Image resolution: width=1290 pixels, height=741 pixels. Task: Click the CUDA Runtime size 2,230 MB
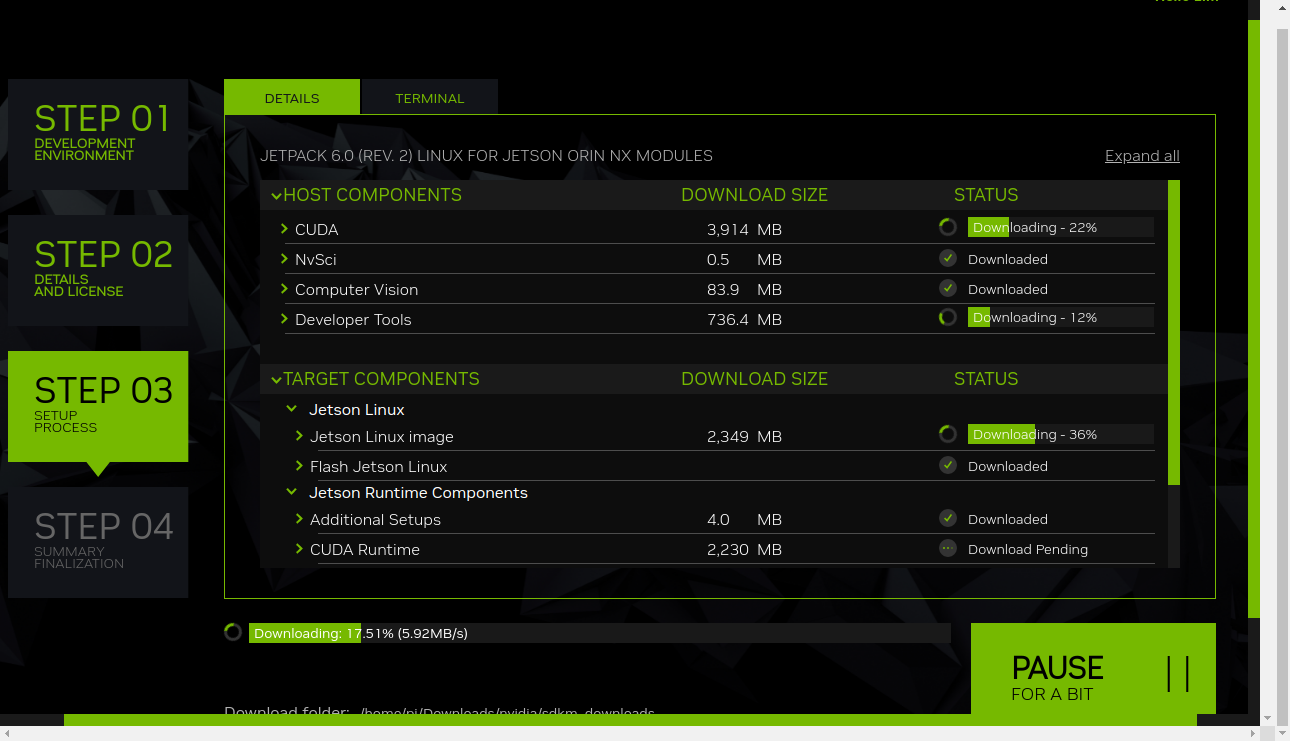[744, 549]
